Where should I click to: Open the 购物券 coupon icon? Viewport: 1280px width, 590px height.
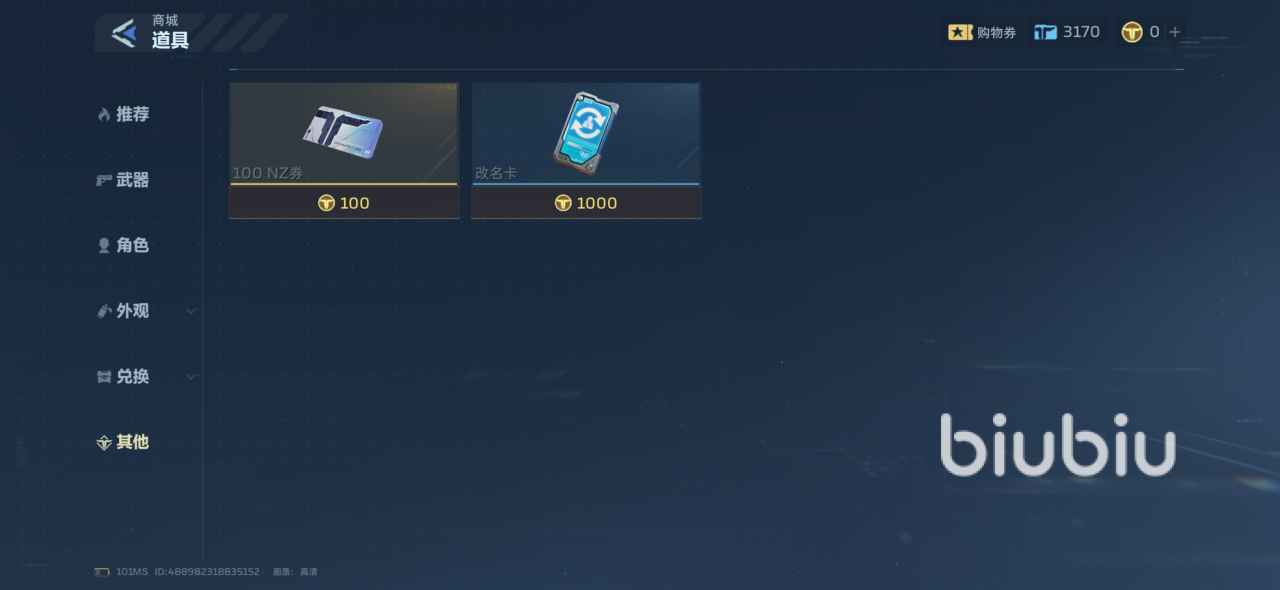960,33
